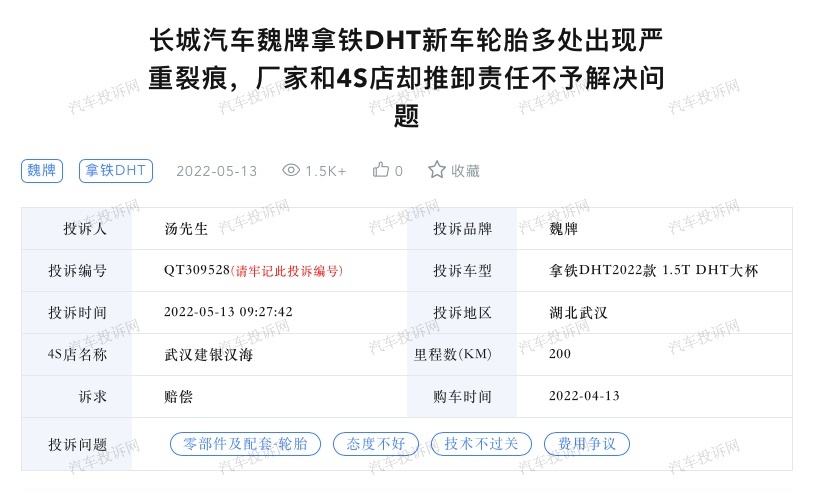
Task: Click the 收藏 text label
Action: tap(465, 171)
